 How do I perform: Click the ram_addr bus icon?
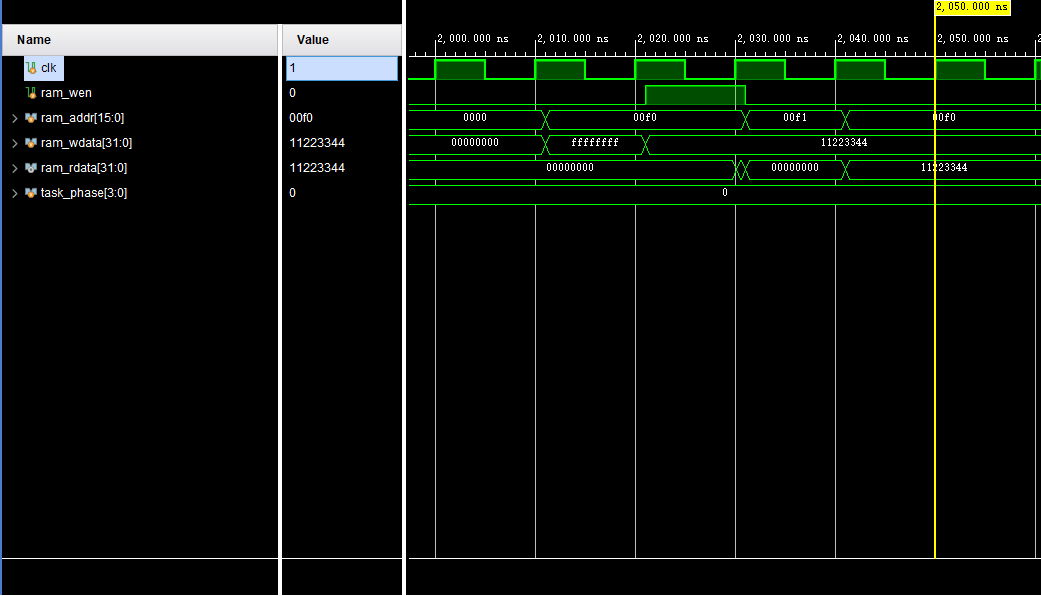click(31, 117)
